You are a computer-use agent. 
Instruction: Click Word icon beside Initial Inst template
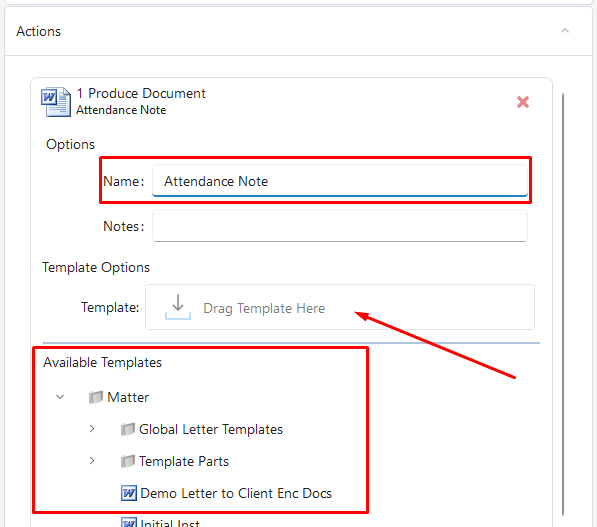tap(129, 522)
